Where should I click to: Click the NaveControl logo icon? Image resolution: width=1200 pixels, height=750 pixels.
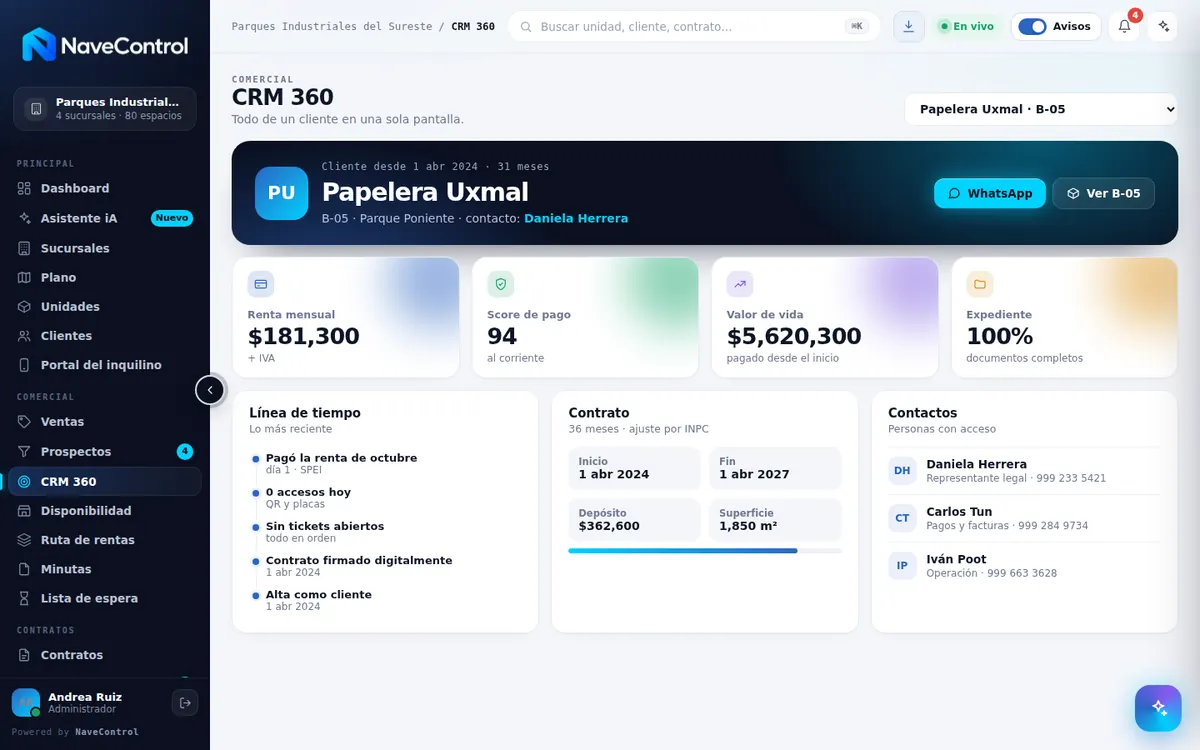pos(39,45)
